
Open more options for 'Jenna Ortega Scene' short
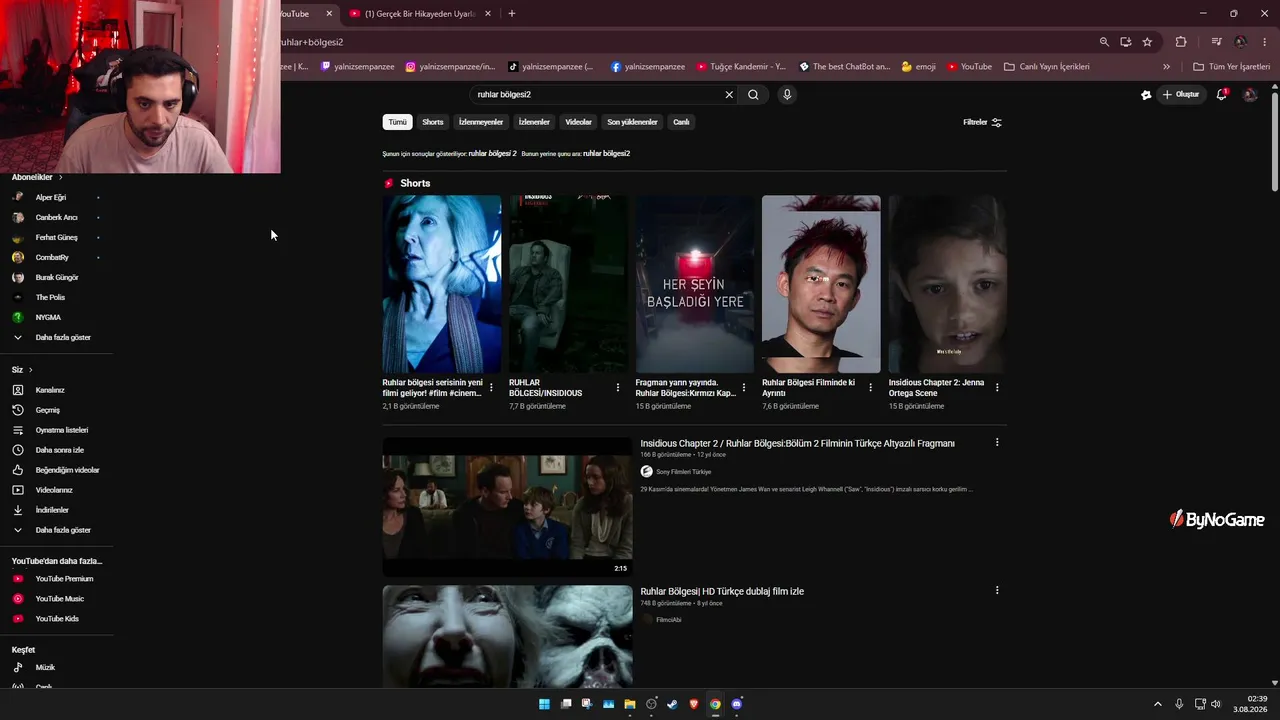click(x=997, y=387)
